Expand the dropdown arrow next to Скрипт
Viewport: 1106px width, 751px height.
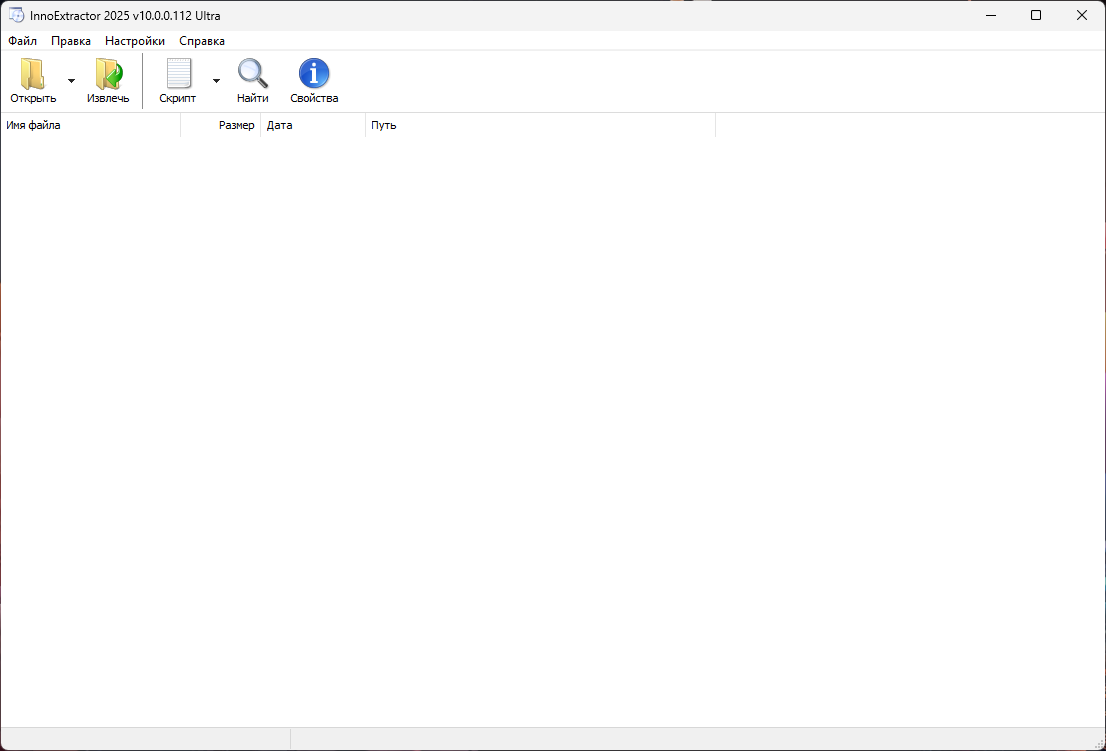[217, 80]
